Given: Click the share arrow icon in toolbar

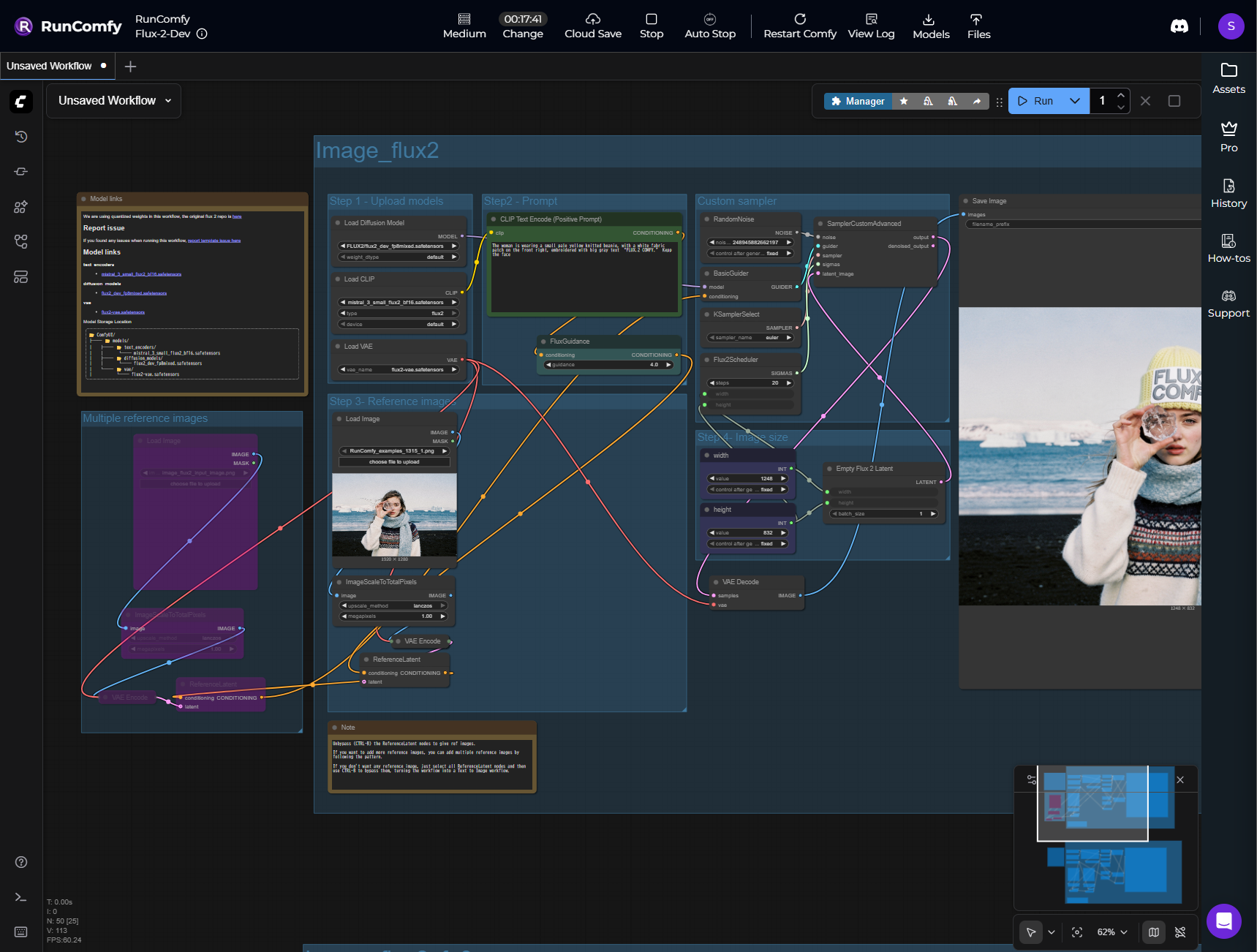Looking at the screenshot, I should 976,101.
